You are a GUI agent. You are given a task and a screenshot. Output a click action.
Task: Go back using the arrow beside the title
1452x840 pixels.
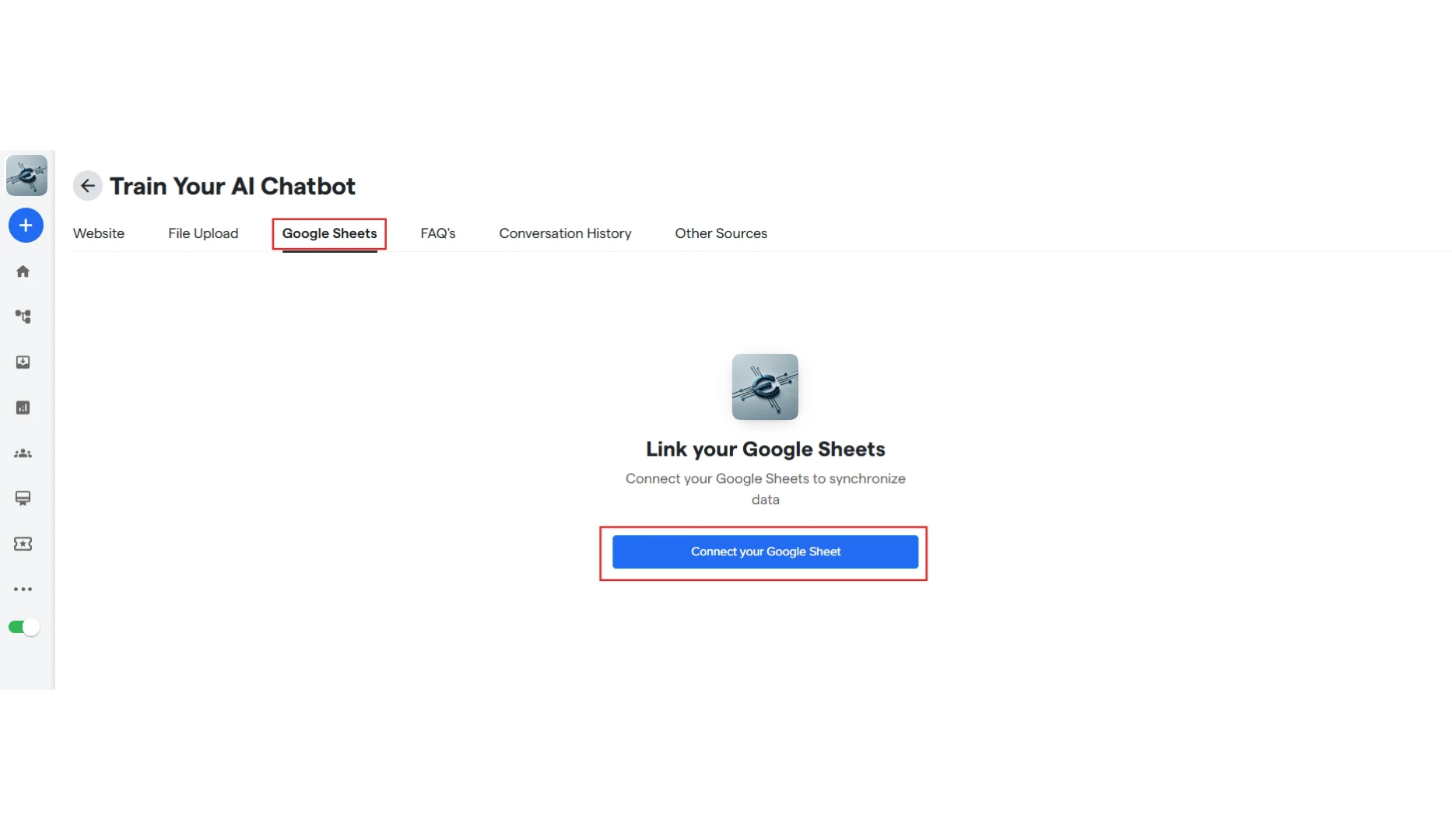point(88,186)
